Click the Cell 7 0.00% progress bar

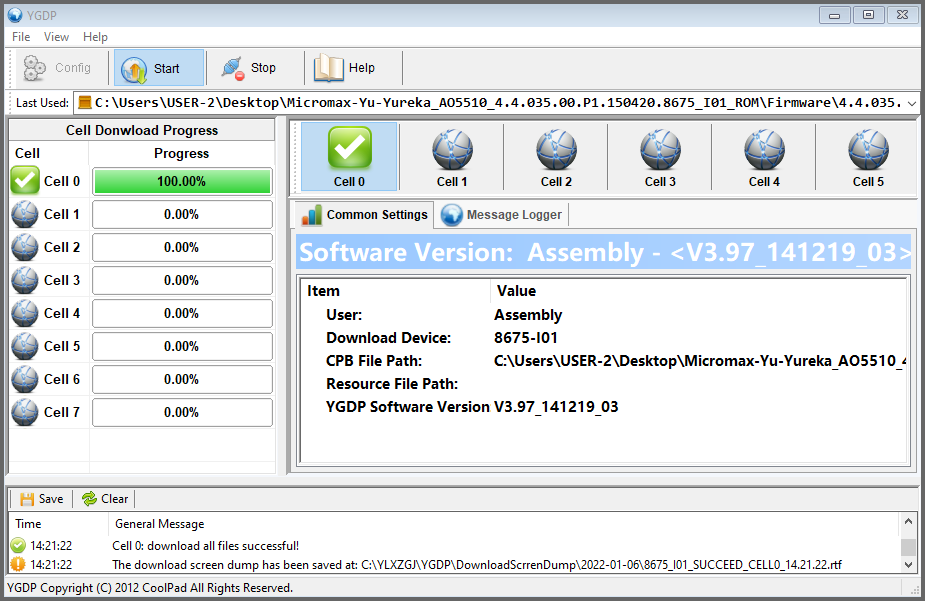click(182, 412)
